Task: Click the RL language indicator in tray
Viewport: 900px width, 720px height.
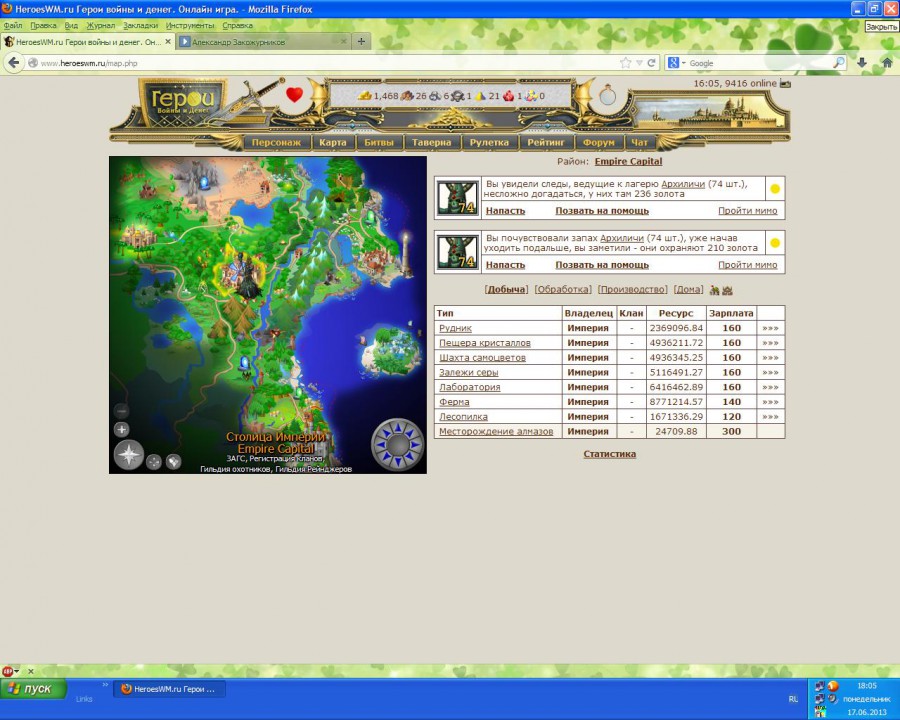Action: coord(793,699)
